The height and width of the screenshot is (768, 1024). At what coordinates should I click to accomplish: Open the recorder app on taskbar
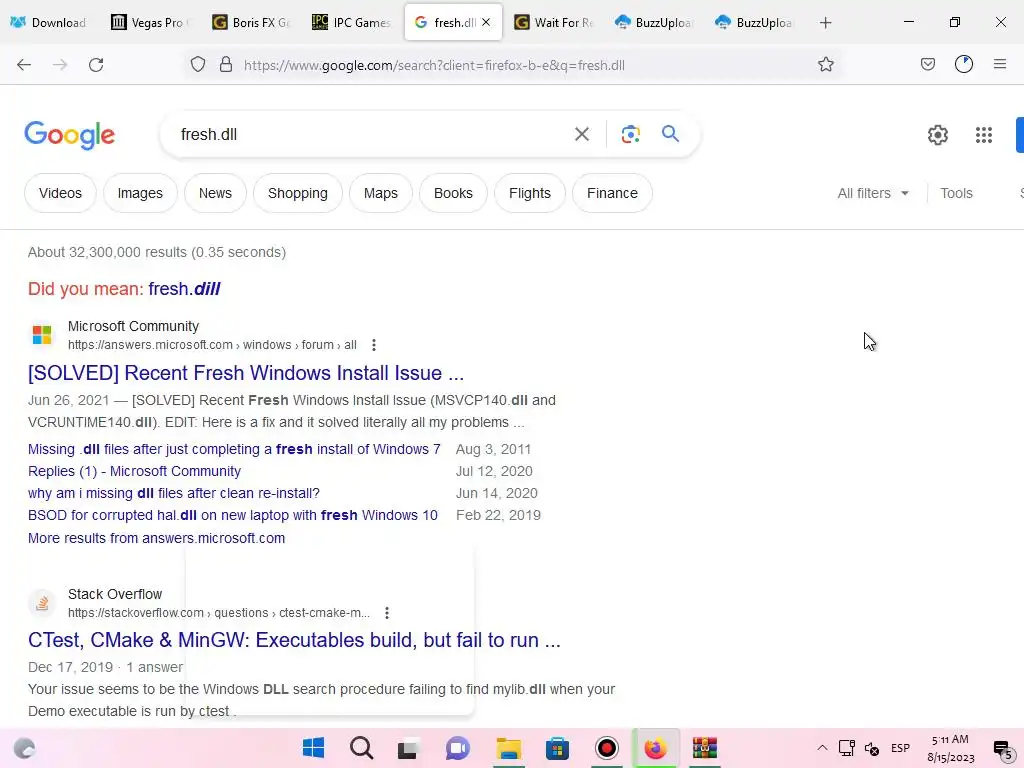607,748
